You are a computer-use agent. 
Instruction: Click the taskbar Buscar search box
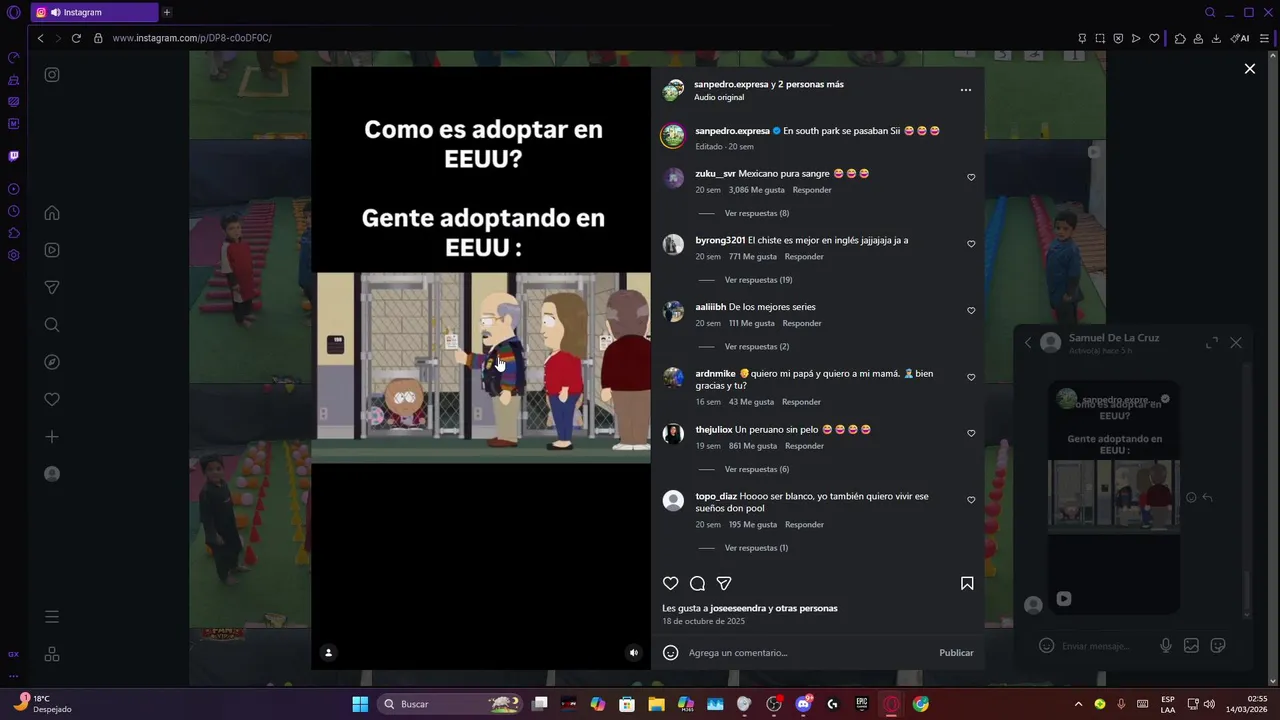coord(450,704)
